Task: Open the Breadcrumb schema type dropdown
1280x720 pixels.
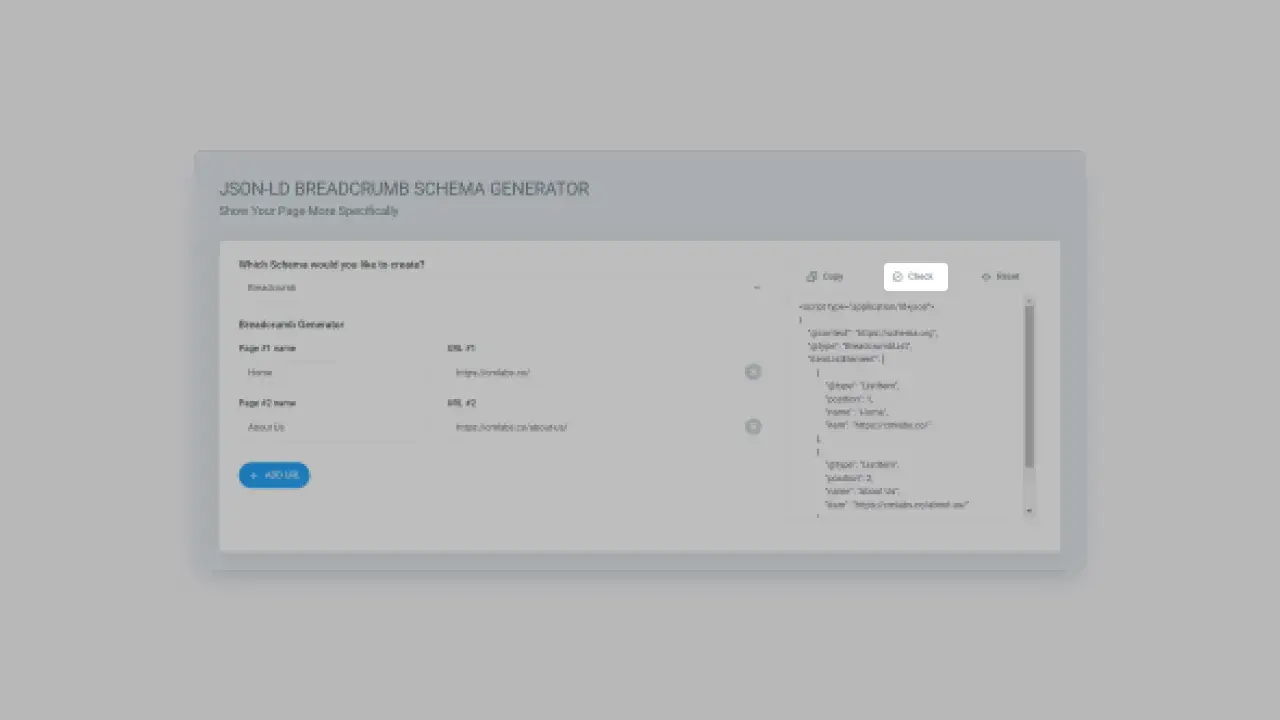Action: point(500,288)
